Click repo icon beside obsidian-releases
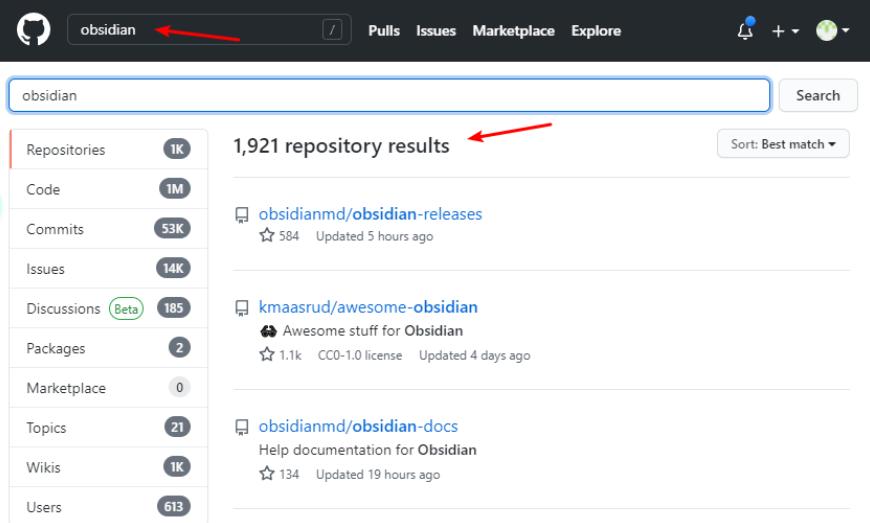 [x=242, y=215]
